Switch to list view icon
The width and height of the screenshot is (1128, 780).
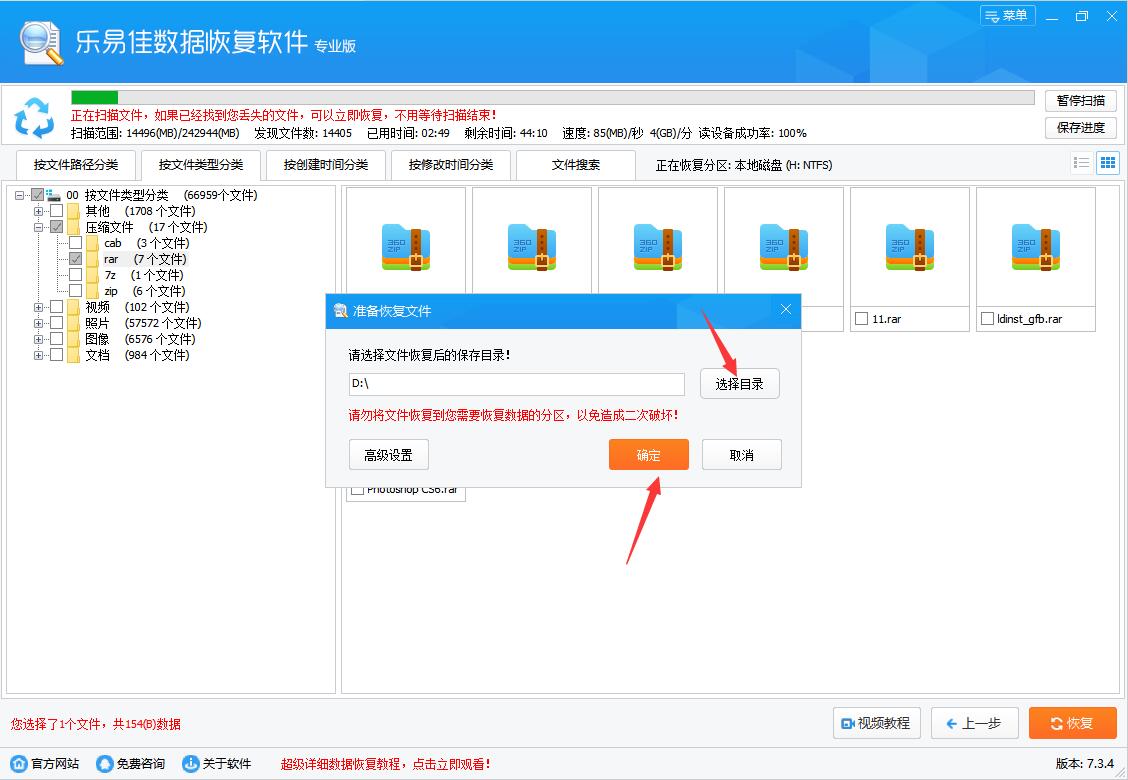tap(1081, 163)
